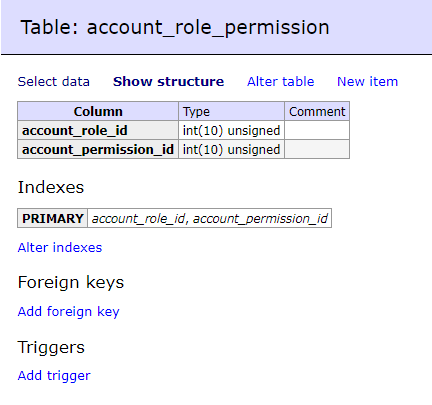Select the account_permission_id column cell

(x=98, y=149)
